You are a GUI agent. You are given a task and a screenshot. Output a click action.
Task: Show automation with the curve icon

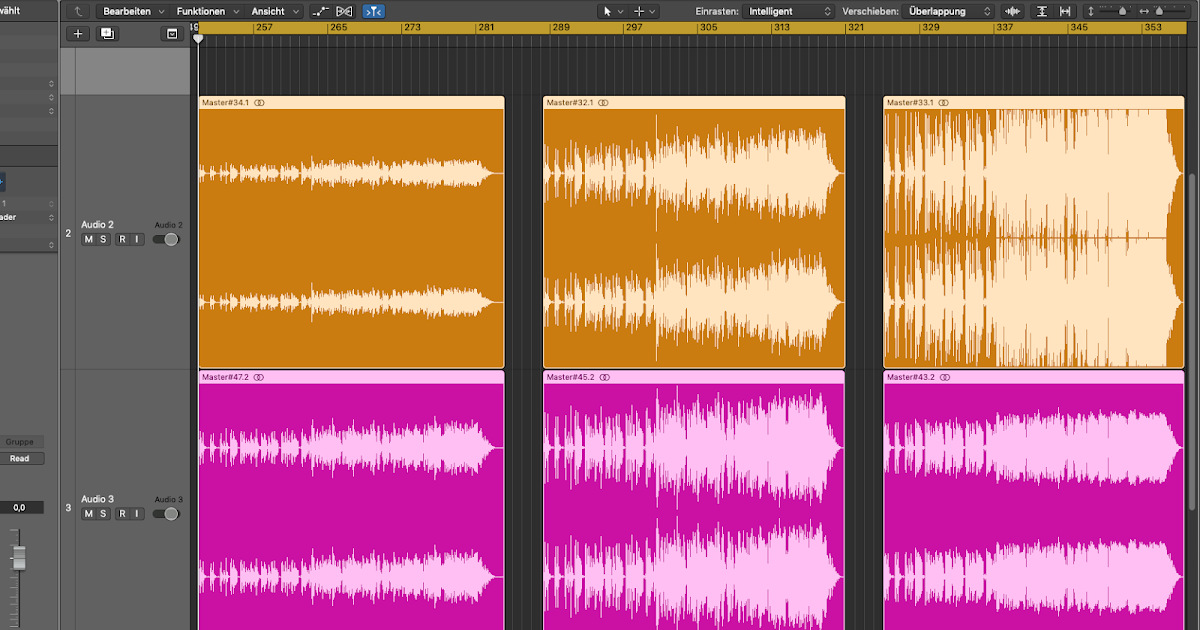coord(320,11)
